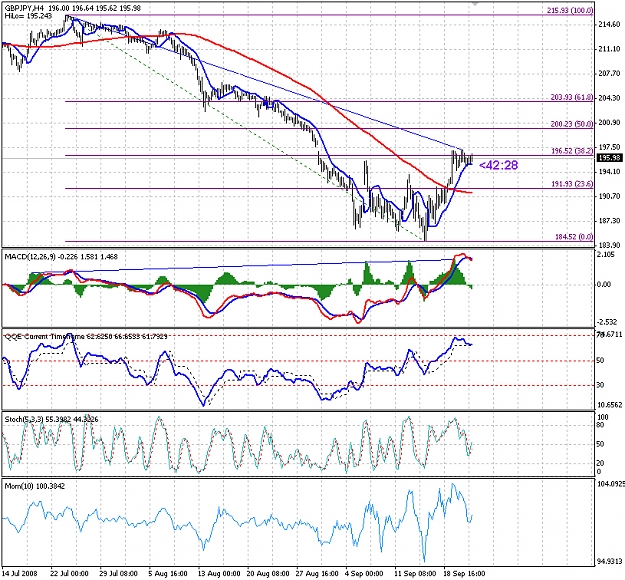Click the 14 Jul 2008 date label
Viewport: 625px width, 580px height.
20,574
